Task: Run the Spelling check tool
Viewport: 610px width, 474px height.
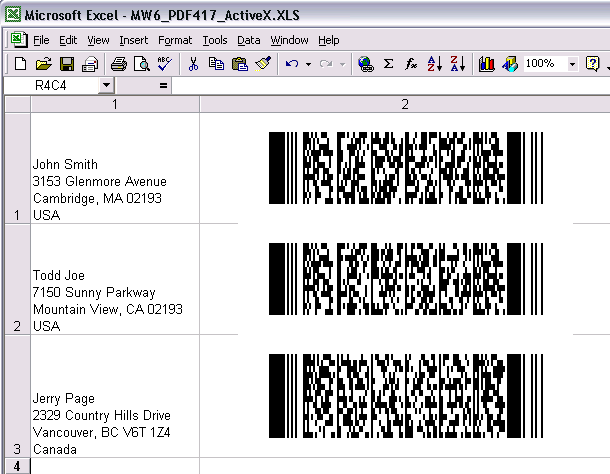Action: click(164, 64)
